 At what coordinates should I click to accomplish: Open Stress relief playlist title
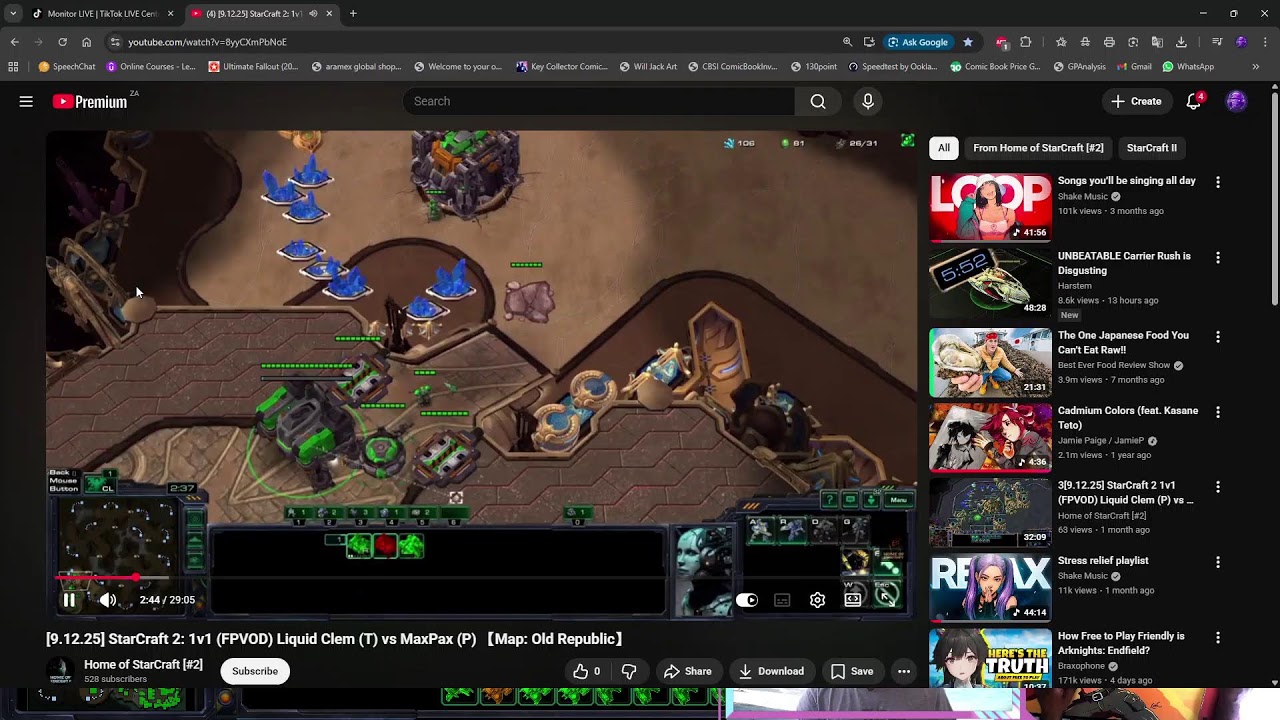pos(1103,561)
